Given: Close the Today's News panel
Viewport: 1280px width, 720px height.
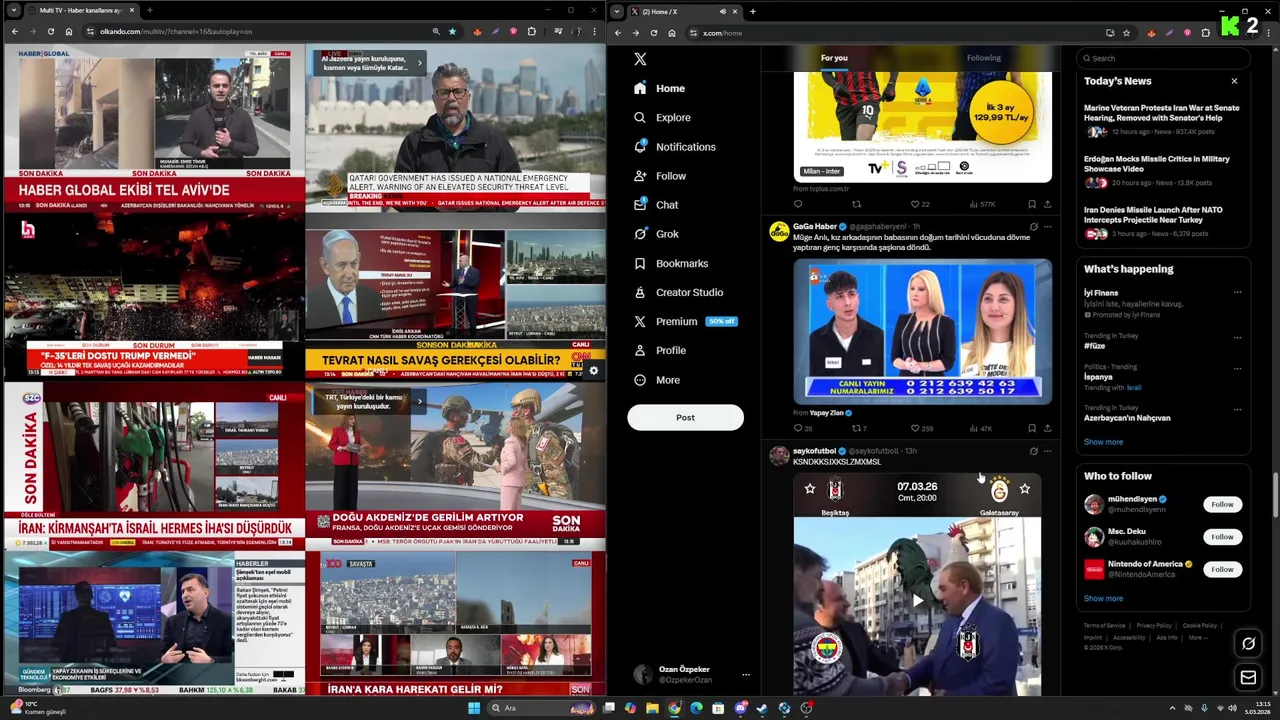Looking at the screenshot, I should pyautogui.click(x=1234, y=81).
